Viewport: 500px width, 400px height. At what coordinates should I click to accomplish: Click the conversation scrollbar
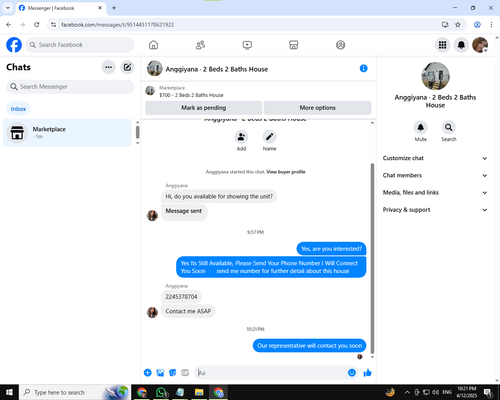point(372,258)
